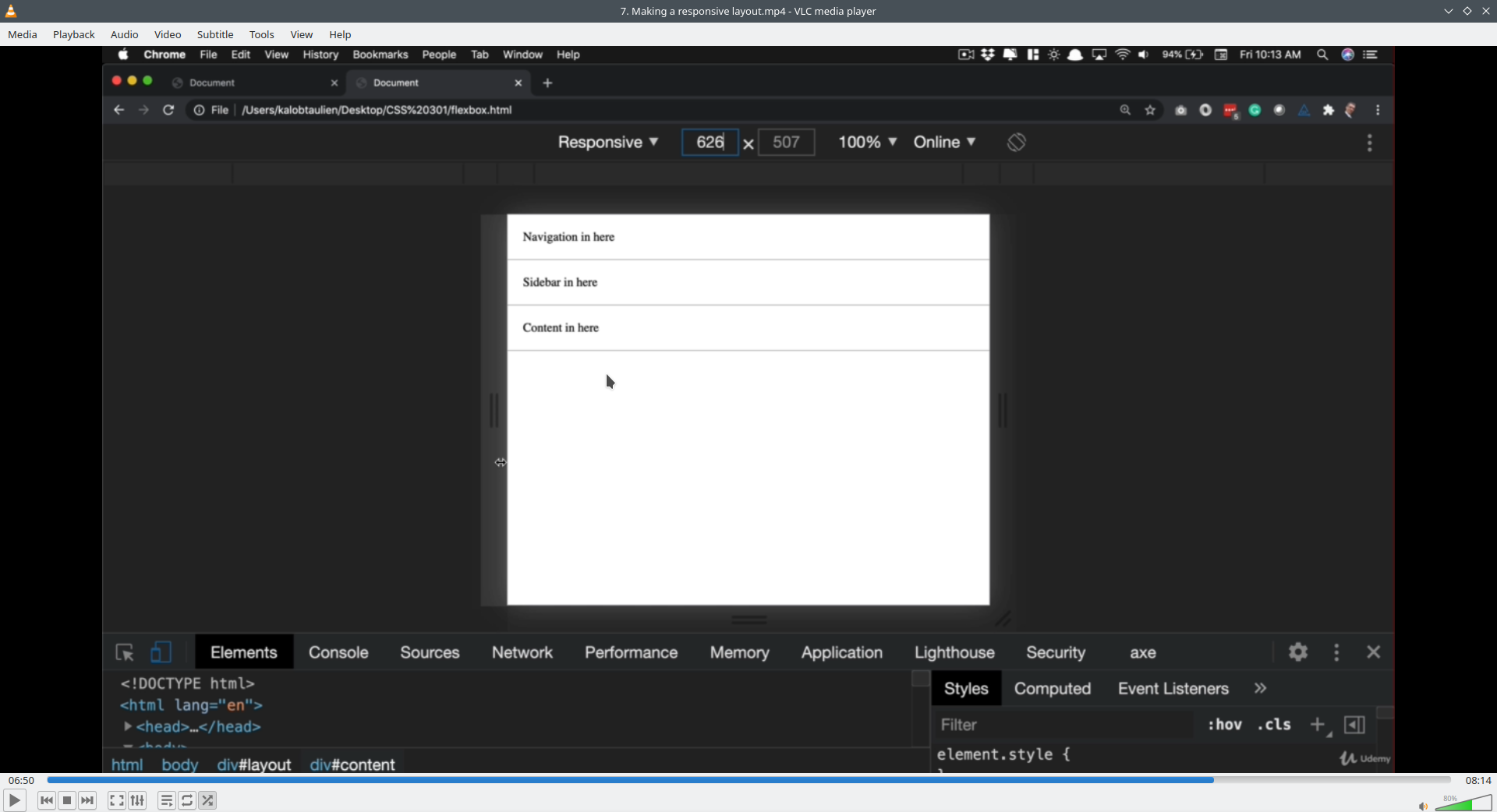Open the VLC Media menu
This screenshot has width=1497, height=812.
(23, 34)
